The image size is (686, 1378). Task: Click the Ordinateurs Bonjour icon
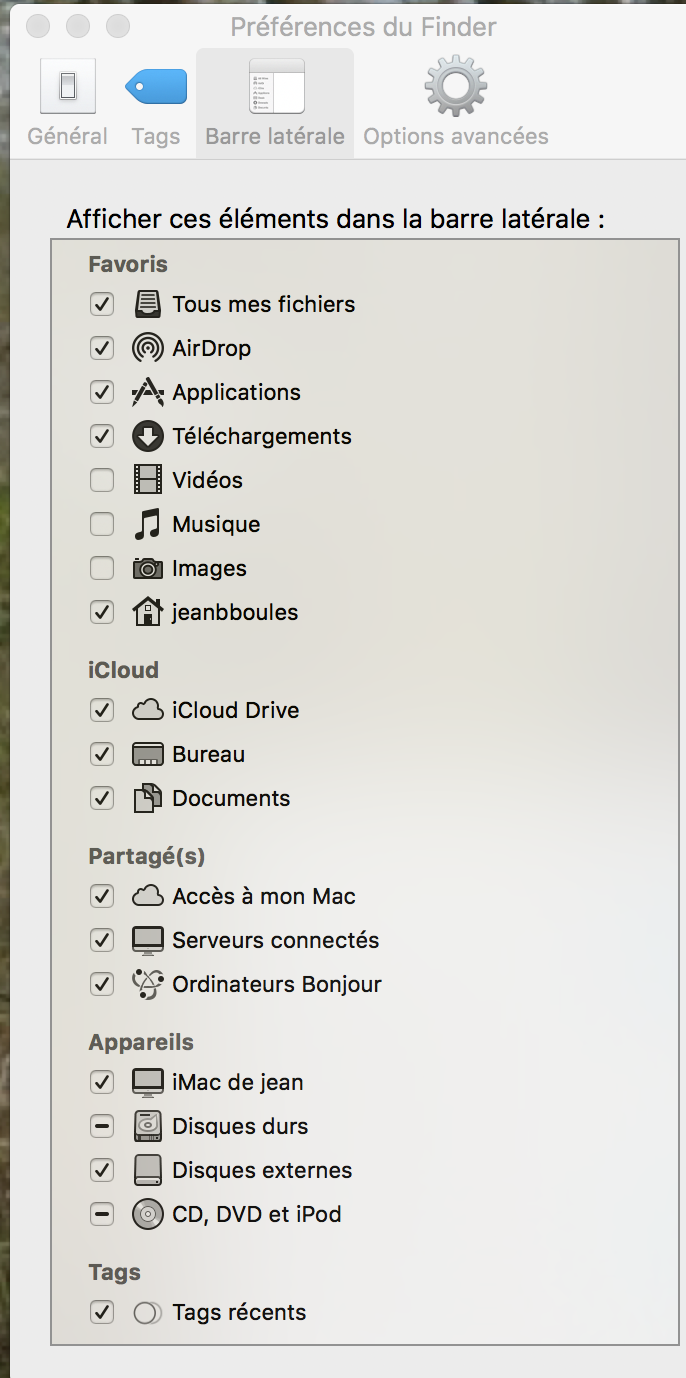(x=148, y=984)
